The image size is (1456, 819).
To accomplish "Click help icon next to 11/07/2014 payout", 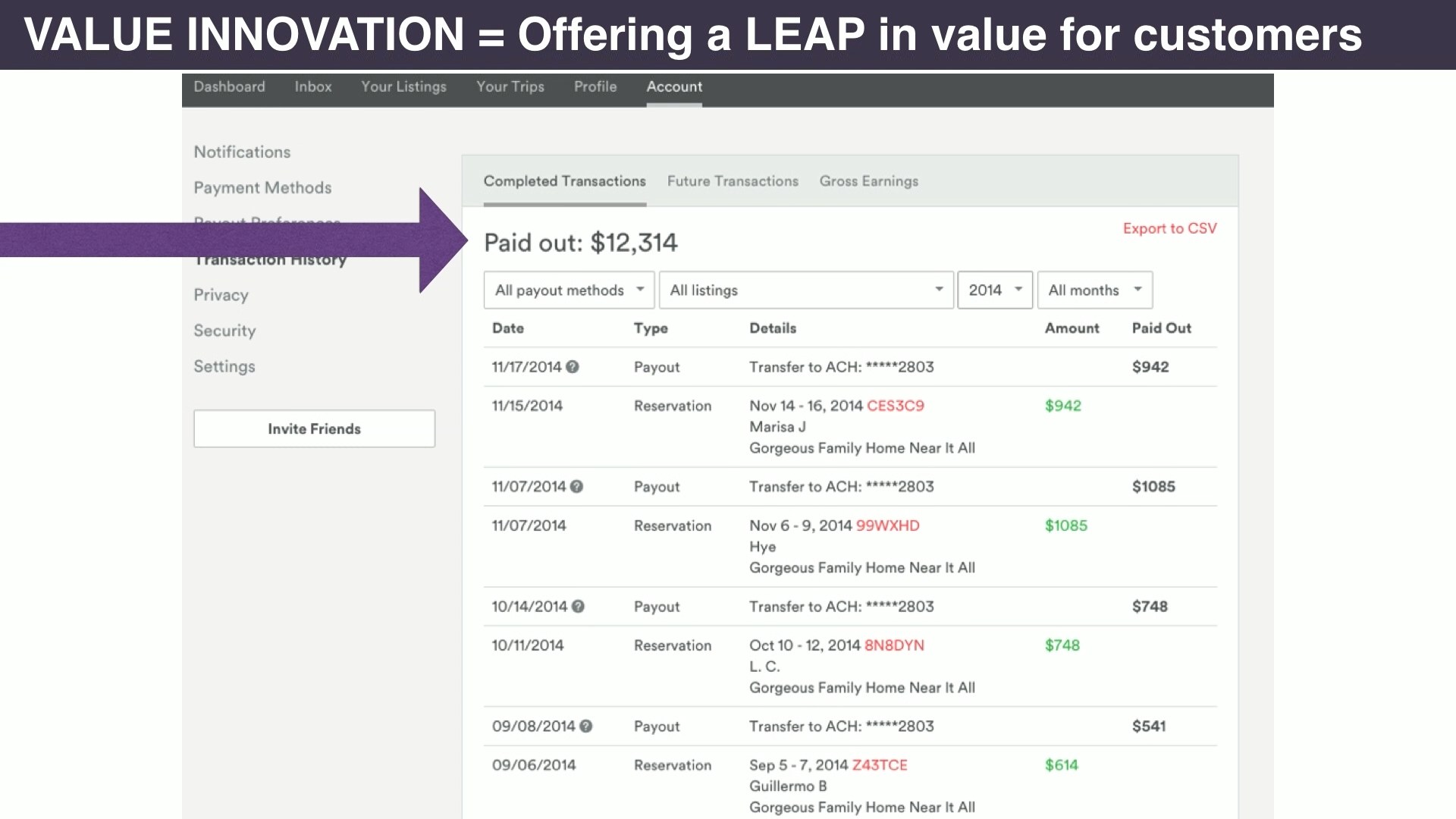I will point(577,487).
